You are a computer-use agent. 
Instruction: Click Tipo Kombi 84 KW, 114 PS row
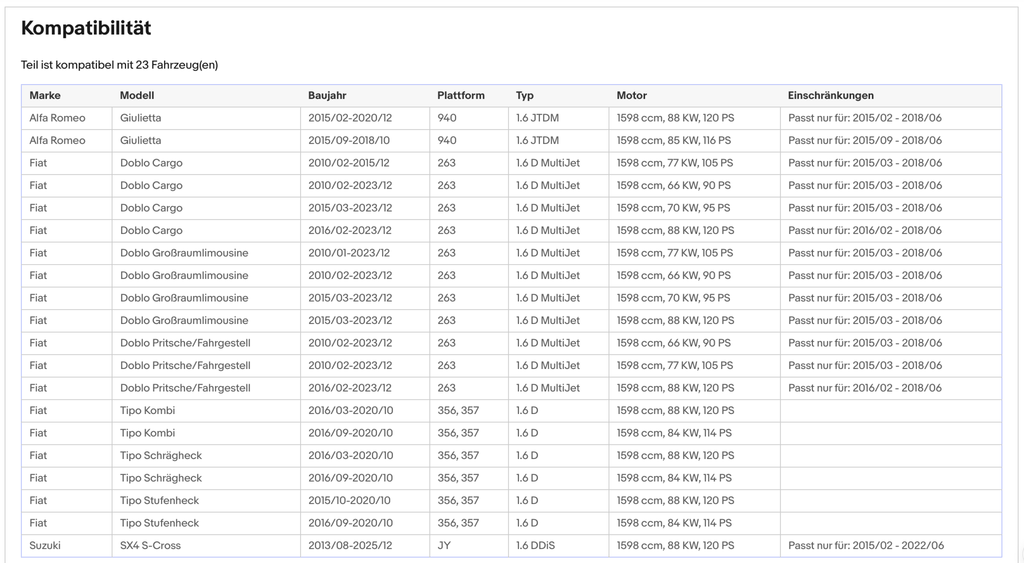pos(511,433)
